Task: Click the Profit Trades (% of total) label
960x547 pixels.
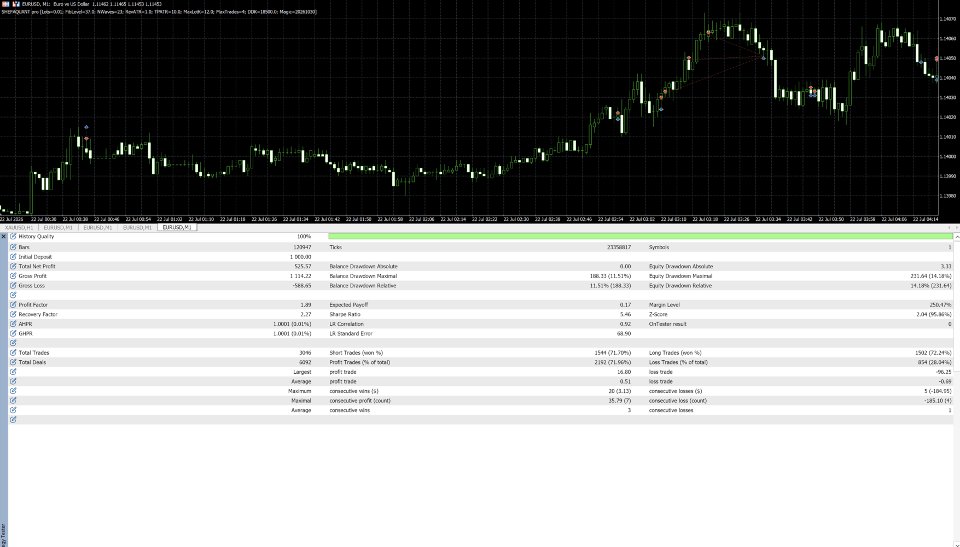Action: [360, 362]
